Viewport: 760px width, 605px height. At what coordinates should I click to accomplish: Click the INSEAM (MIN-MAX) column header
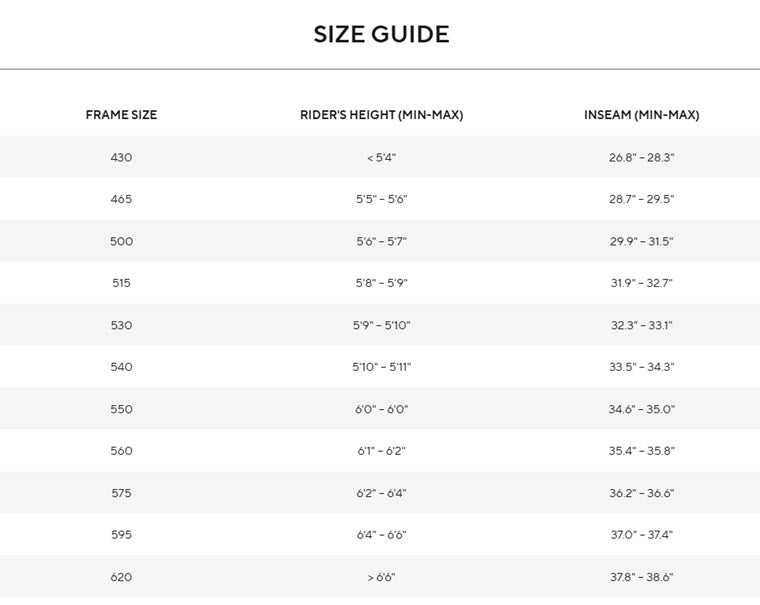point(641,115)
